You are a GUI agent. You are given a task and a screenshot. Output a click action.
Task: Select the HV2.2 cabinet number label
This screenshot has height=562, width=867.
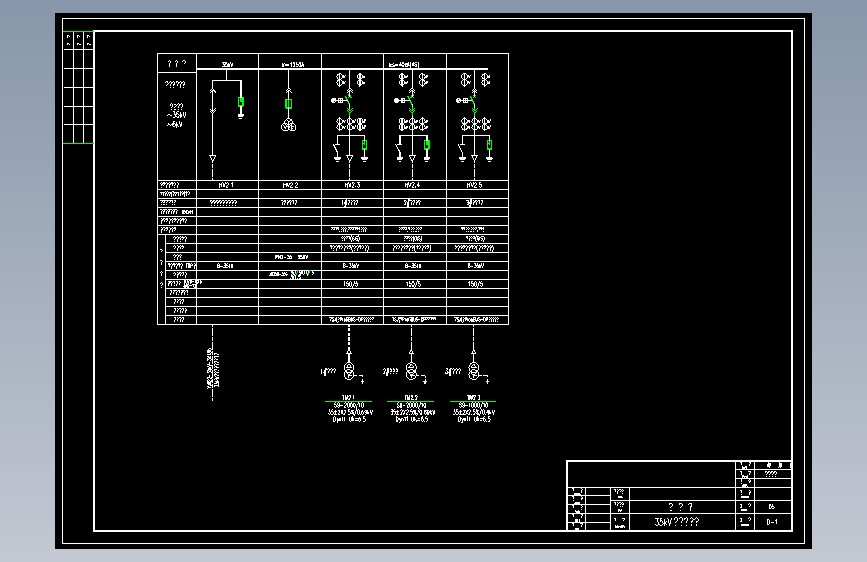point(290,185)
